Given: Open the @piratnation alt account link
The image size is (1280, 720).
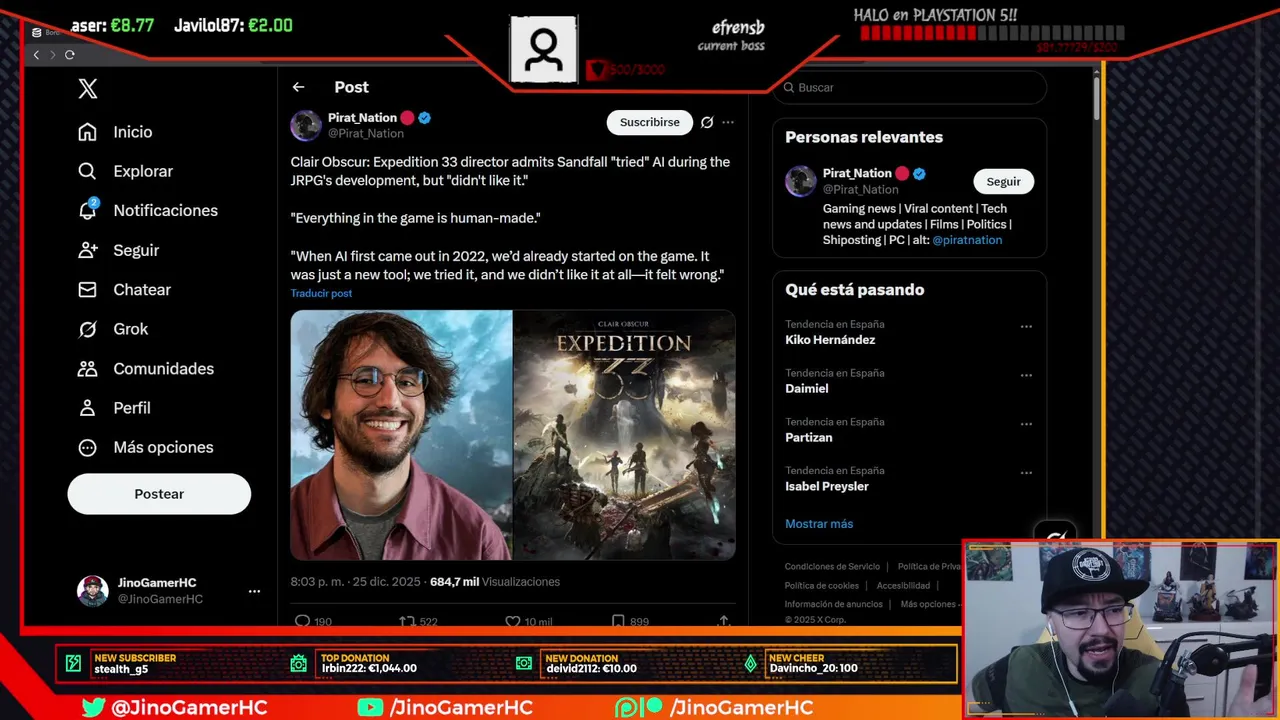Looking at the screenshot, I should point(967,240).
